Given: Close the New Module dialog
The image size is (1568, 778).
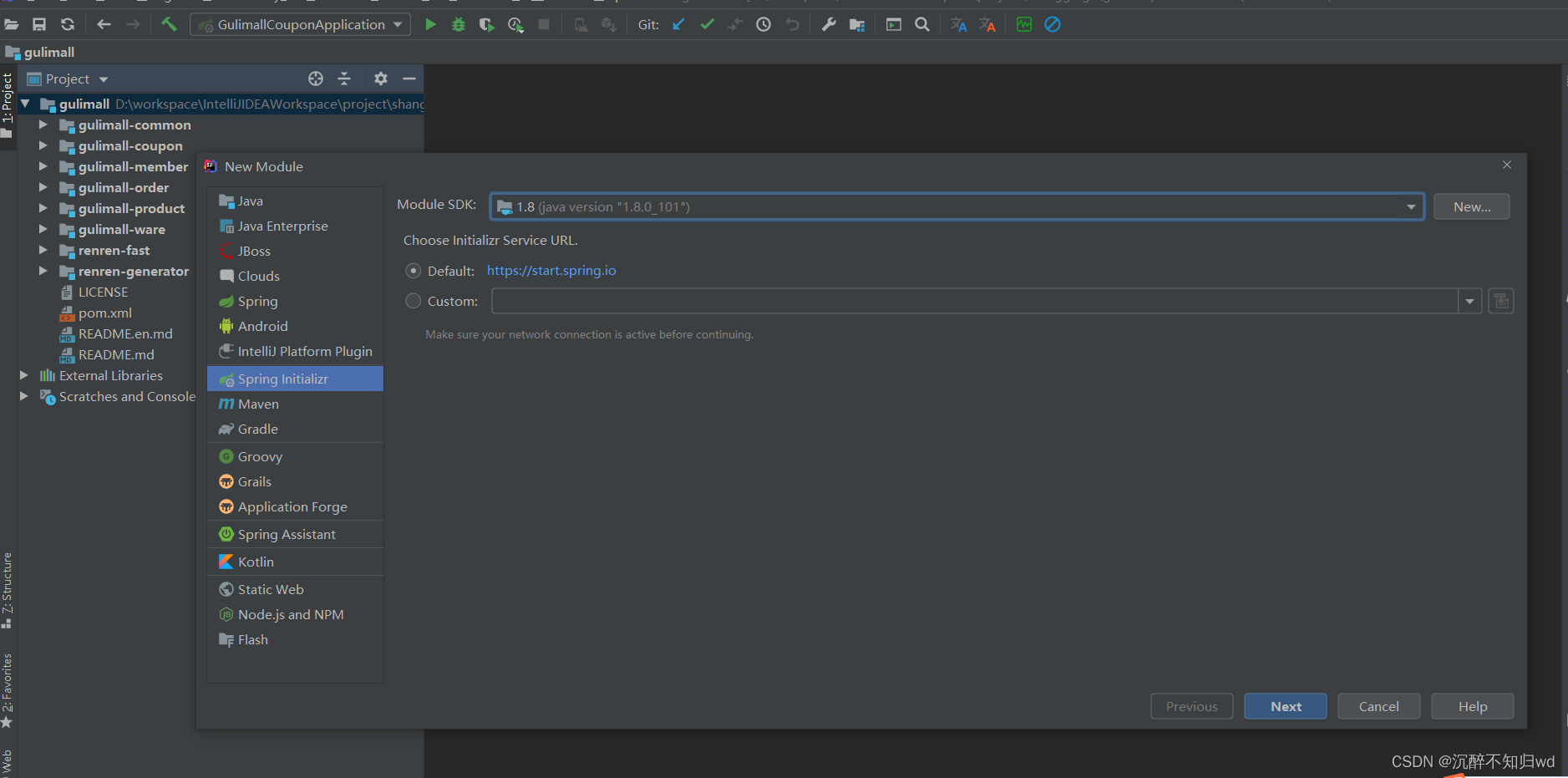Looking at the screenshot, I should [x=1507, y=165].
